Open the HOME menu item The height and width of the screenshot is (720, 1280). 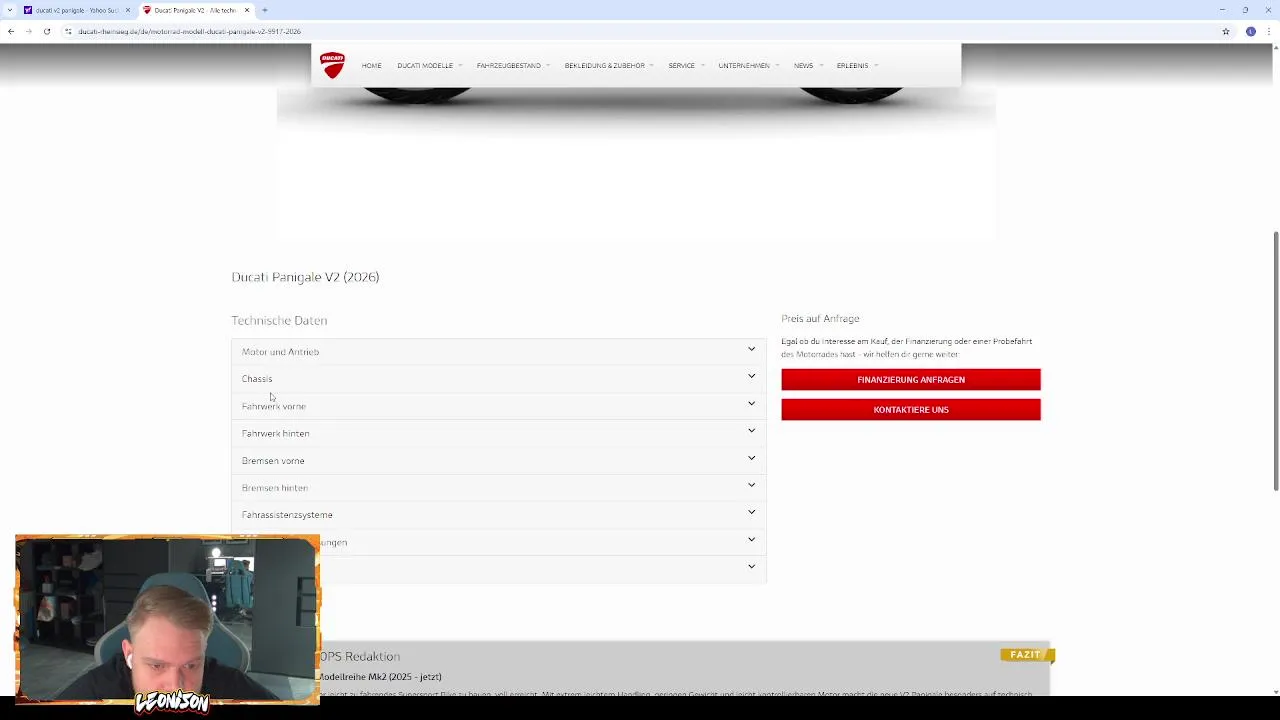pos(371,65)
